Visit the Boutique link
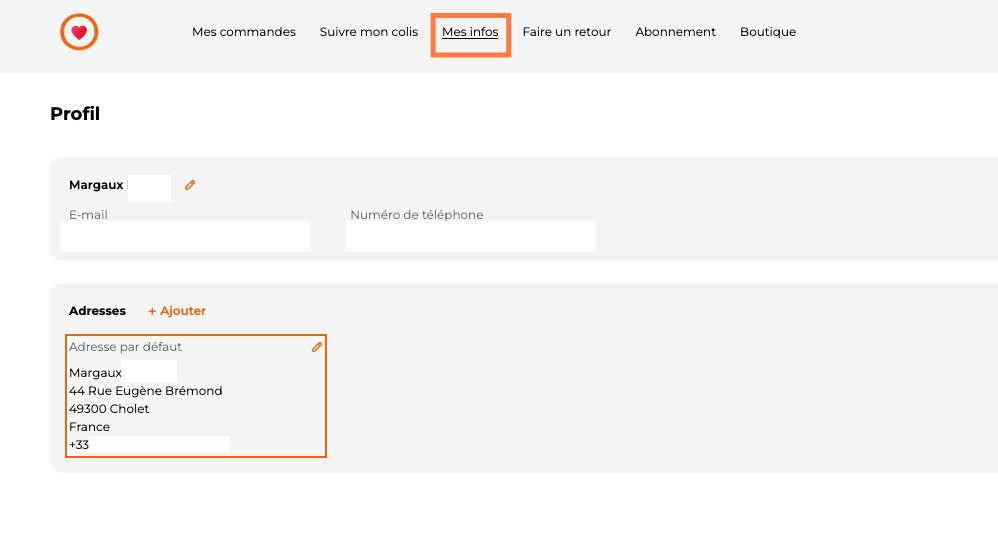998x533 pixels. [768, 32]
